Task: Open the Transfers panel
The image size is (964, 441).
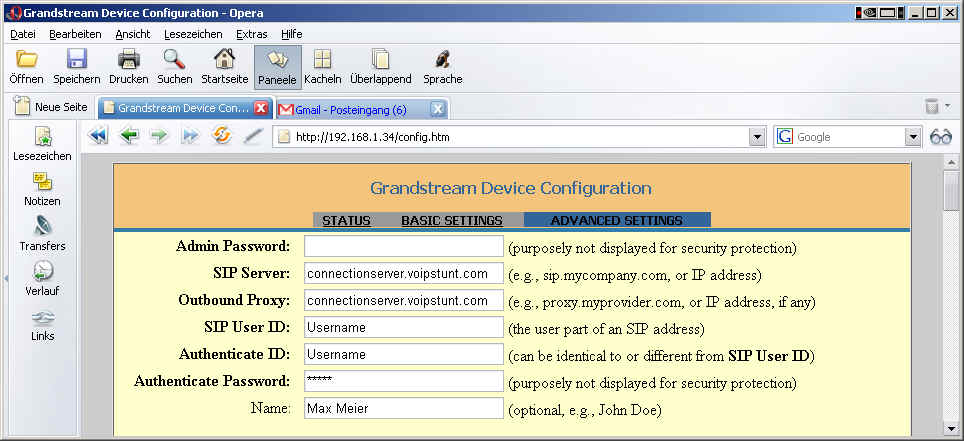Action: (42, 234)
